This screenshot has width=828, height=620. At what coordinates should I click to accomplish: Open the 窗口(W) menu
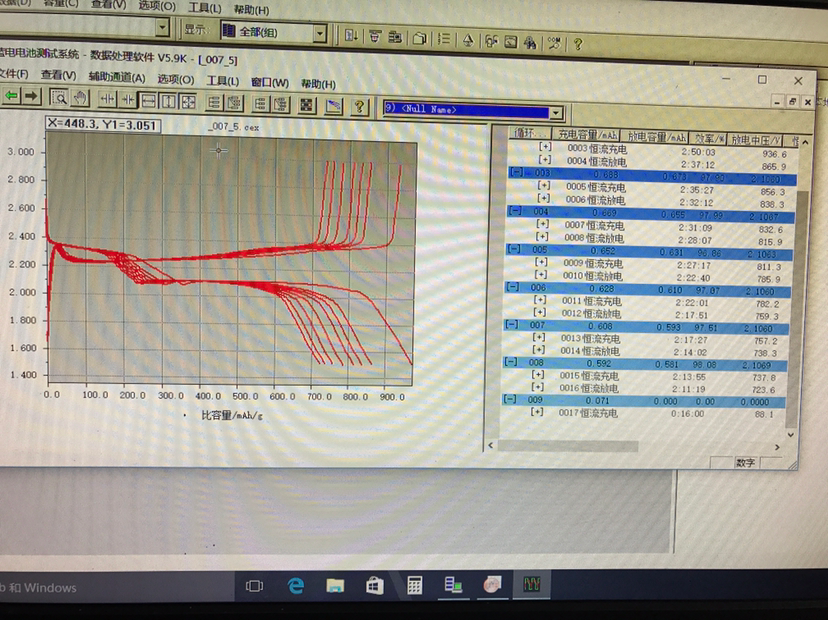[270, 83]
